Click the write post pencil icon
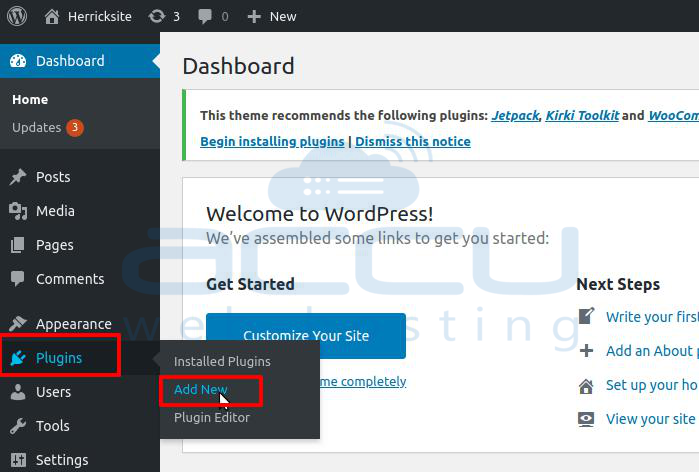Image resolution: width=699 pixels, height=472 pixels. [586, 316]
